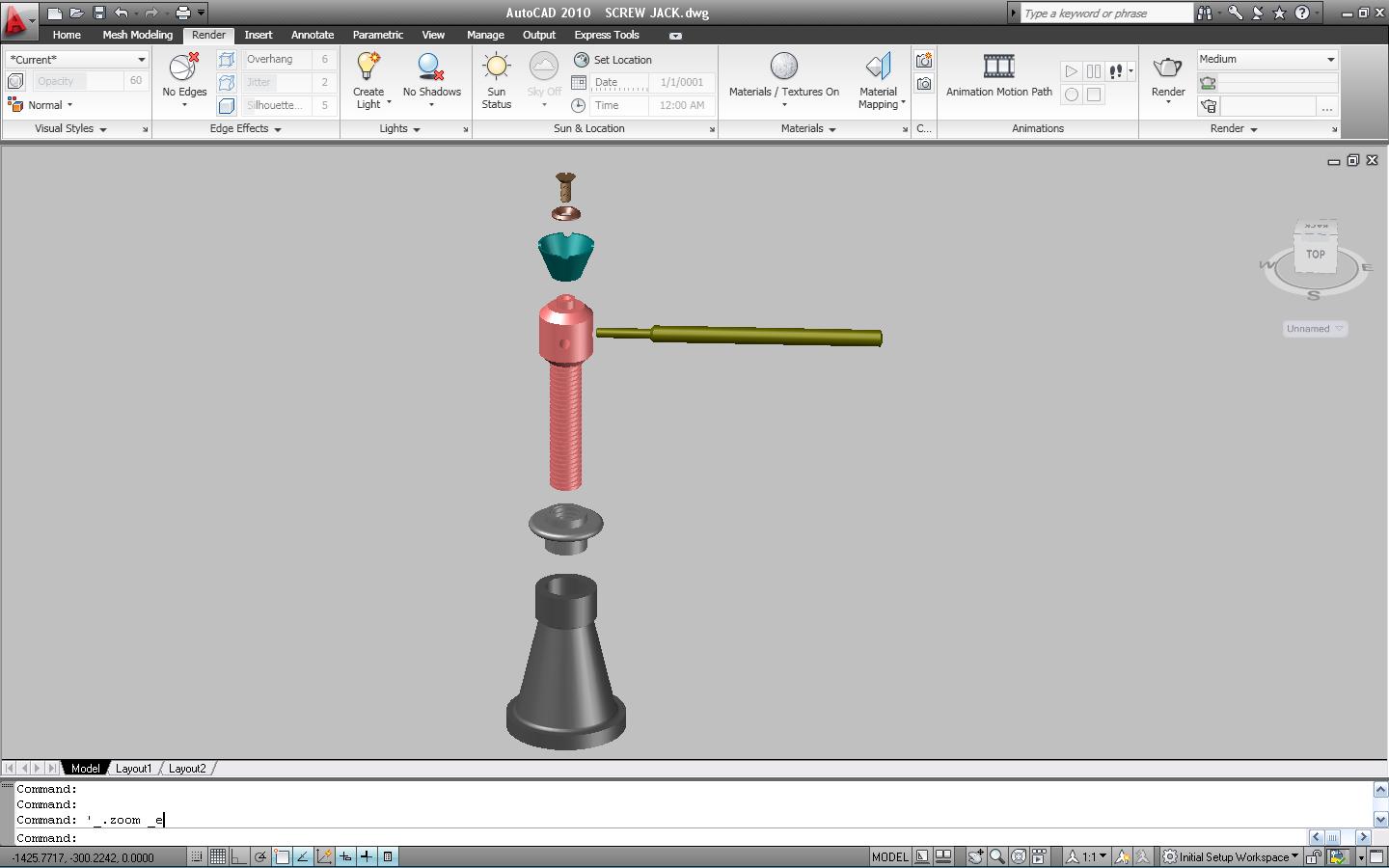
Task: Click the No Shadows icon
Action: click(431, 67)
